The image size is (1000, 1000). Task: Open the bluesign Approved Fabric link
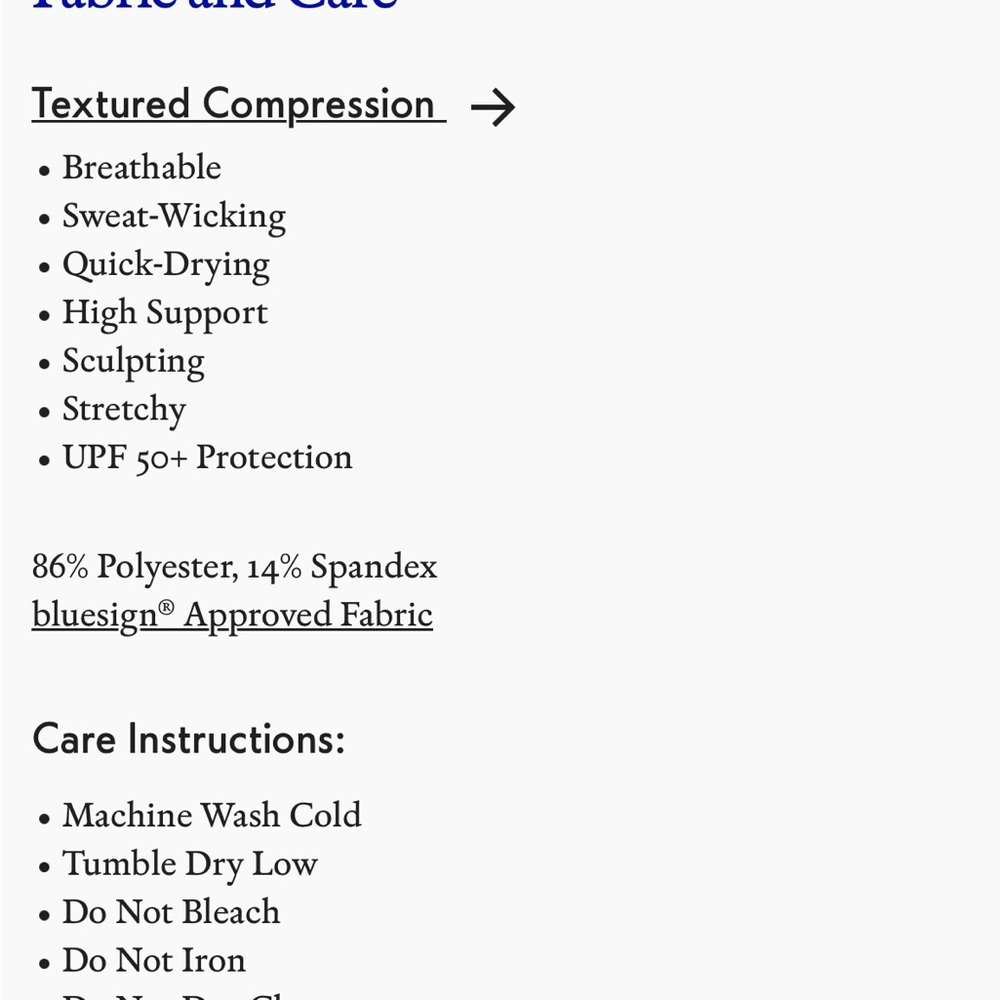232,615
